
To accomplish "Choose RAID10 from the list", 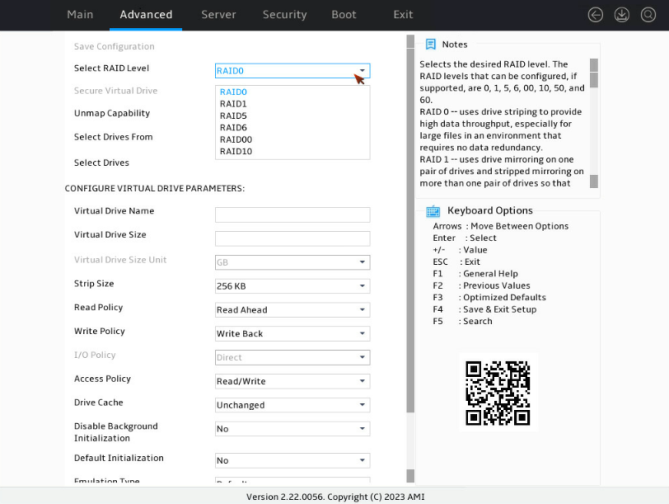I will [x=236, y=151].
